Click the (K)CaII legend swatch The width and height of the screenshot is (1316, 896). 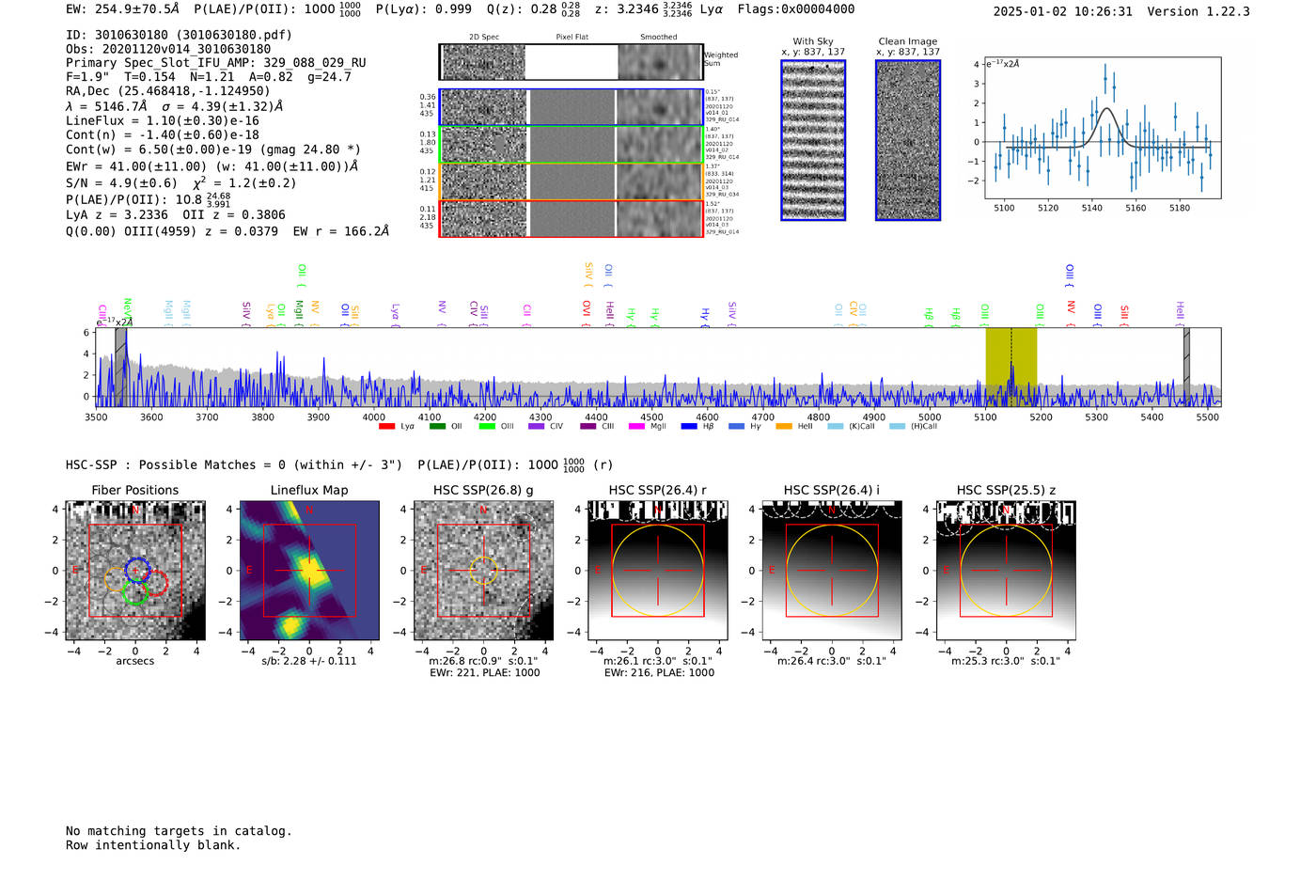point(836,427)
